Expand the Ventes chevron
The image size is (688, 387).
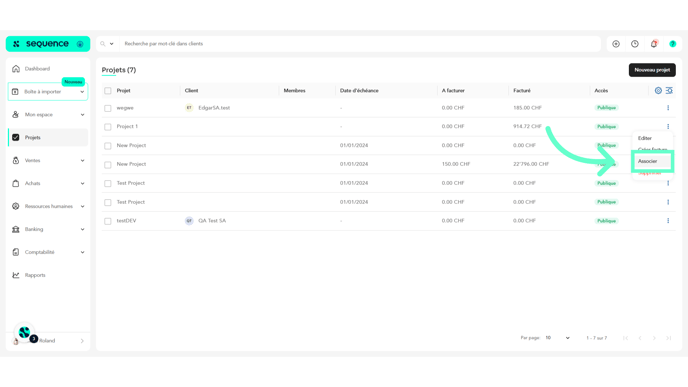(82, 161)
